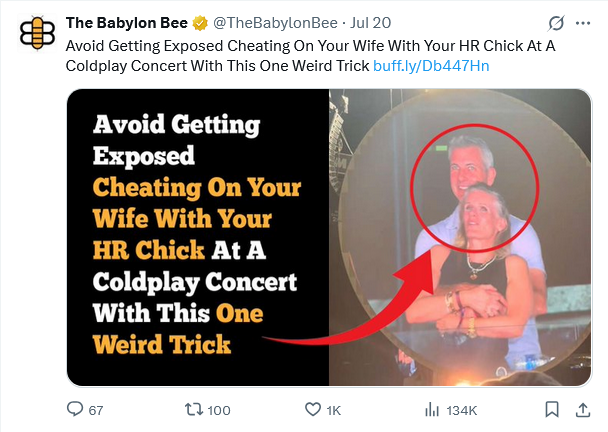Click the tweet headline text
Screen dimensions: 608x432
tap(250, 55)
